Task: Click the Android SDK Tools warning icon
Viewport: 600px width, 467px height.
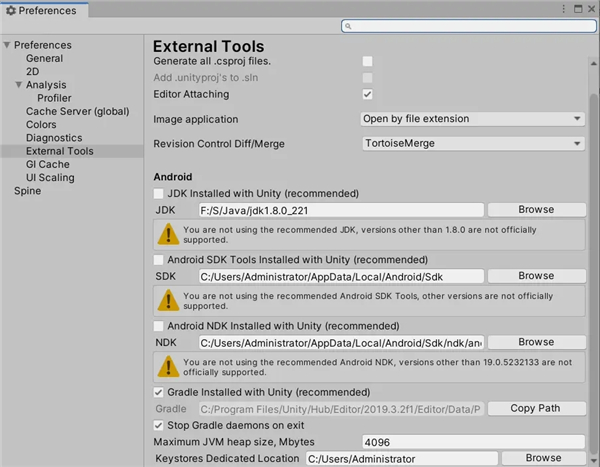Action: 166,300
